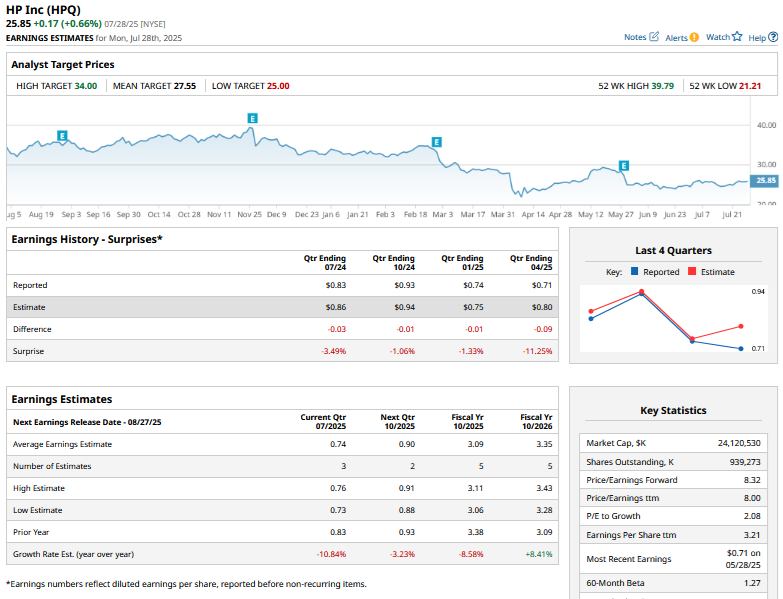Click the Prior Year value 3.38
Image resolution: width=783 pixels, height=599 pixels.
pyautogui.click(x=475, y=532)
